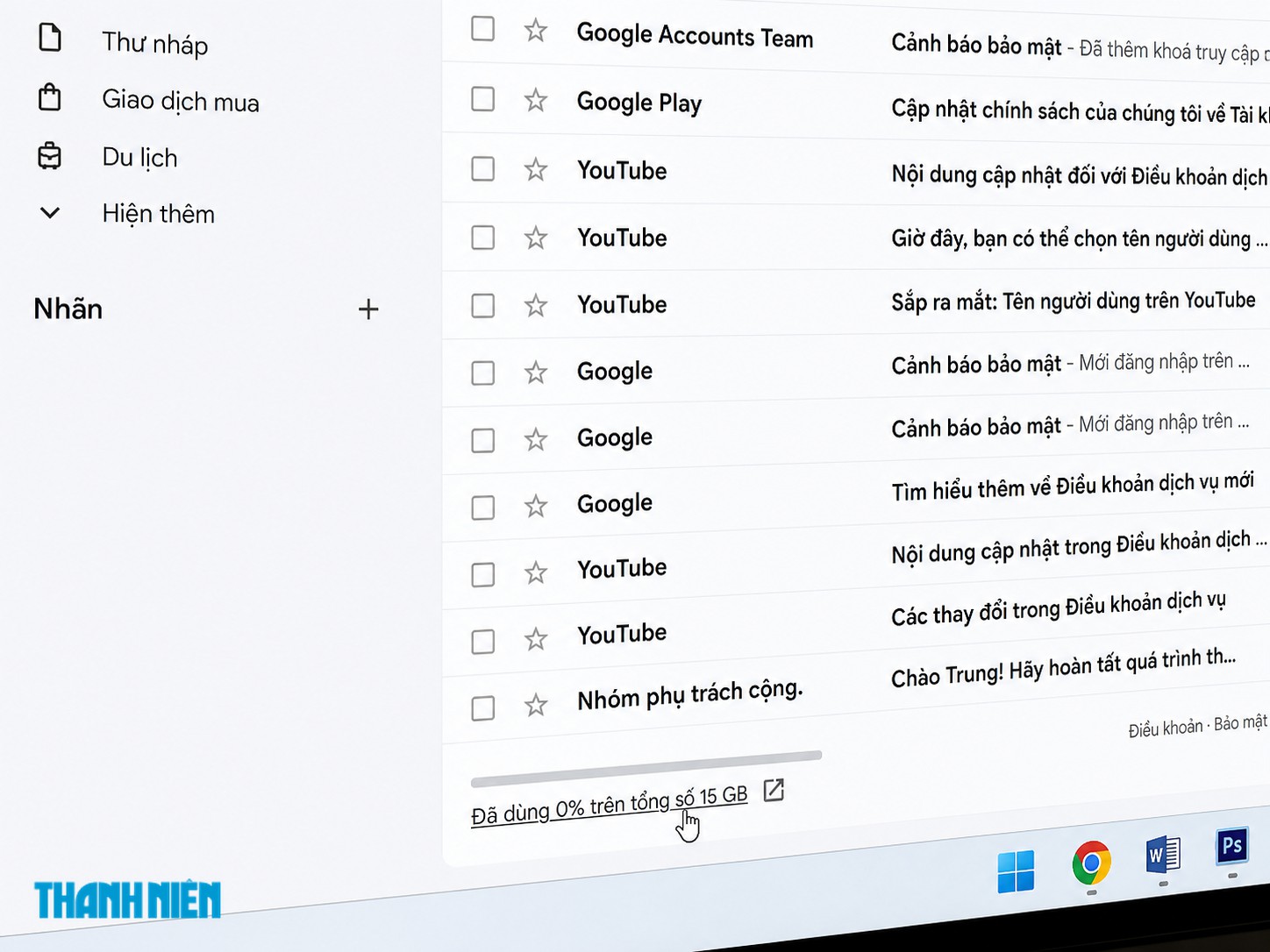This screenshot has height=952, width=1270.
Task: Star the Google Play email
Action: [536, 100]
